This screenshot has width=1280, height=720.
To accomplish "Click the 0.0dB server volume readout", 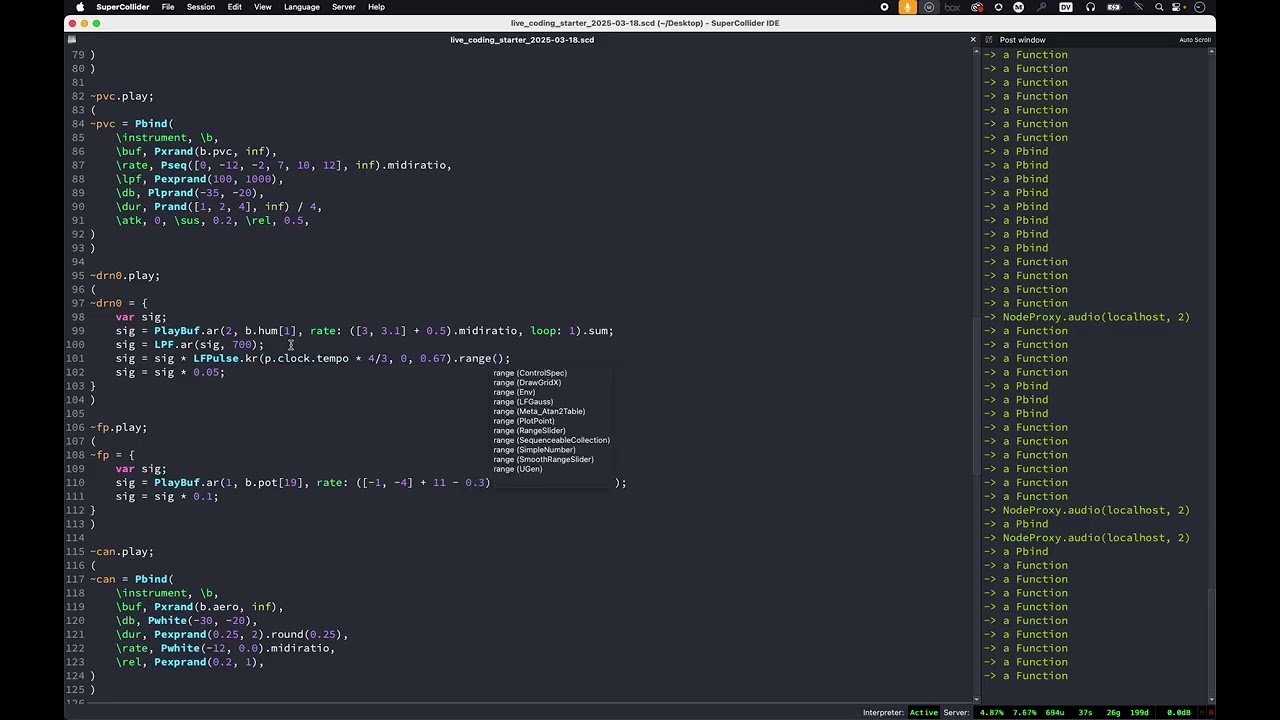I will (1179, 713).
